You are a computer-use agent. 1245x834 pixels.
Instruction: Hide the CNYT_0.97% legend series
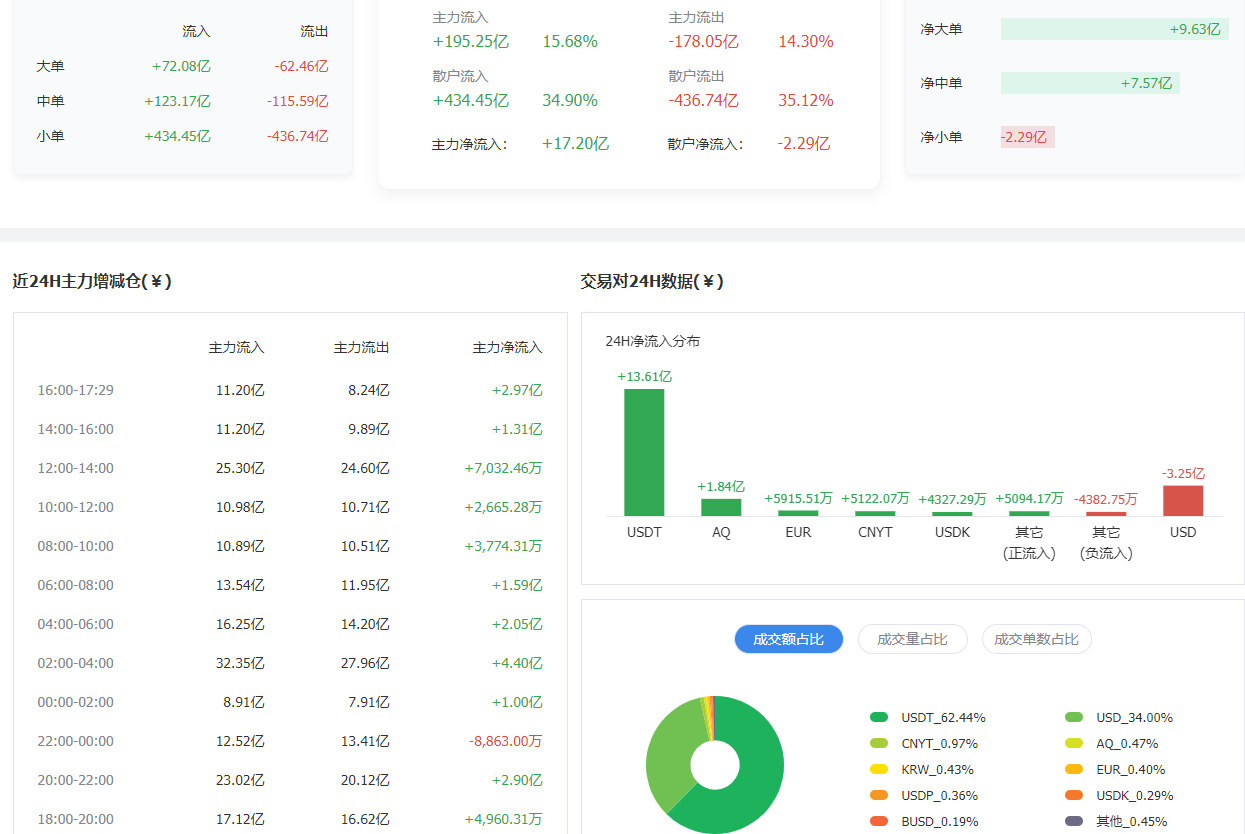[926, 743]
